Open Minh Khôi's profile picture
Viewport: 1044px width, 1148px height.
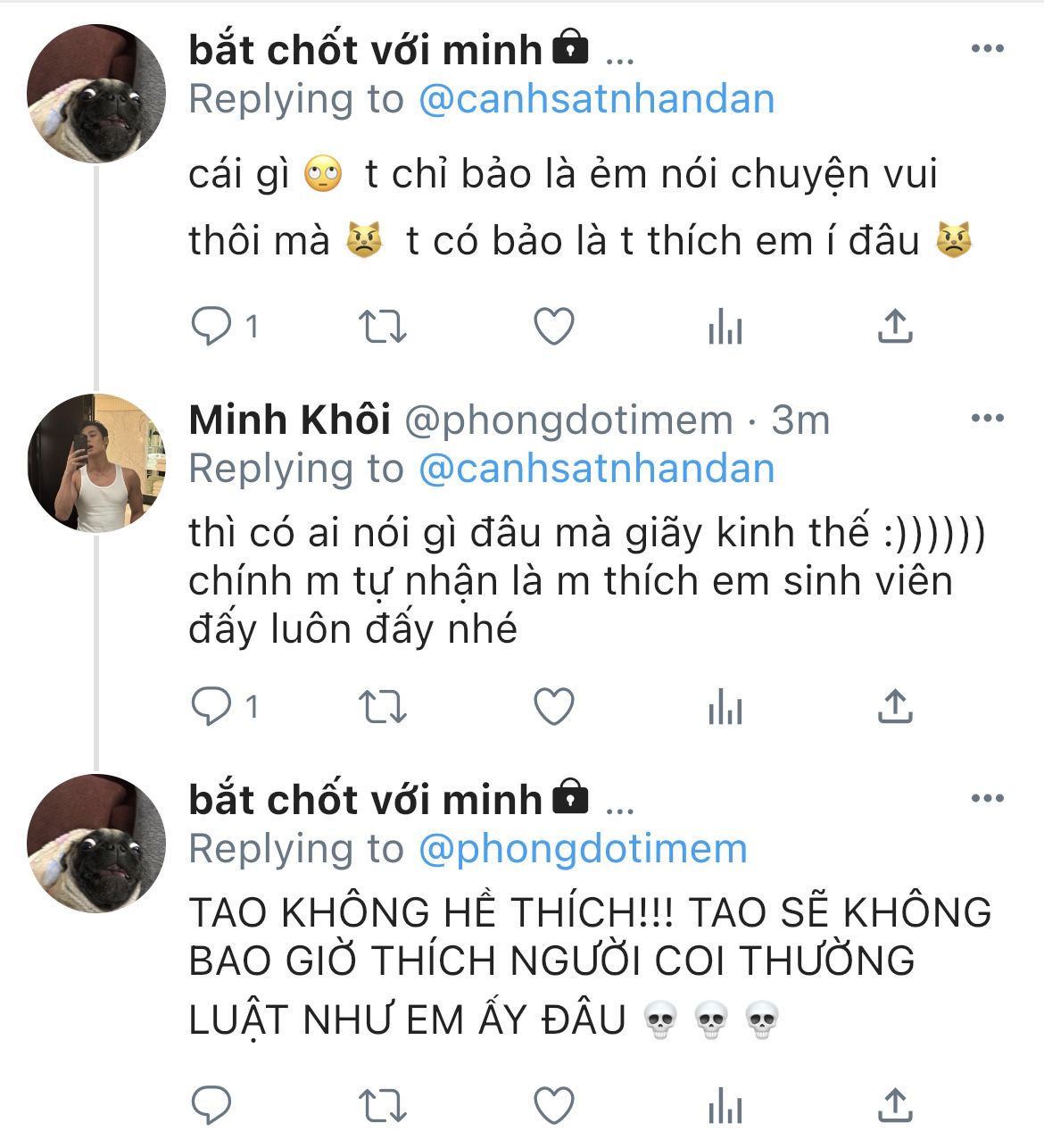tap(96, 463)
